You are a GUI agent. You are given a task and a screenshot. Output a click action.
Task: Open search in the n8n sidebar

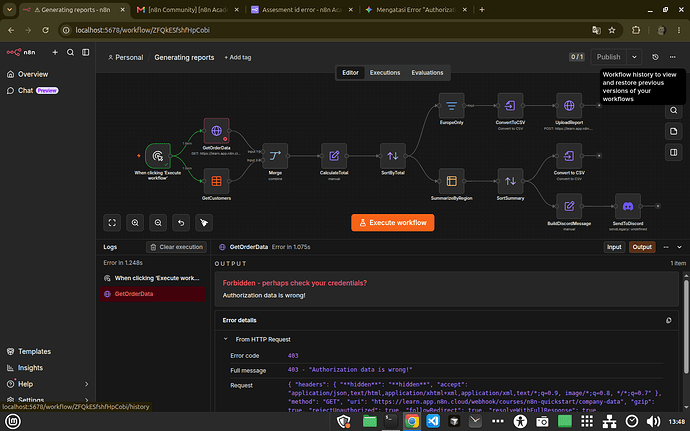click(x=70, y=52)
